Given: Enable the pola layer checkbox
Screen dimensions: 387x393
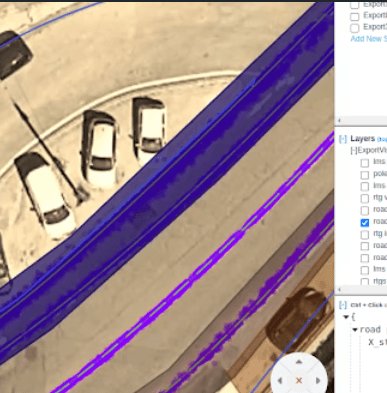Looking at the screenshot, I should (x=365, y=175).
